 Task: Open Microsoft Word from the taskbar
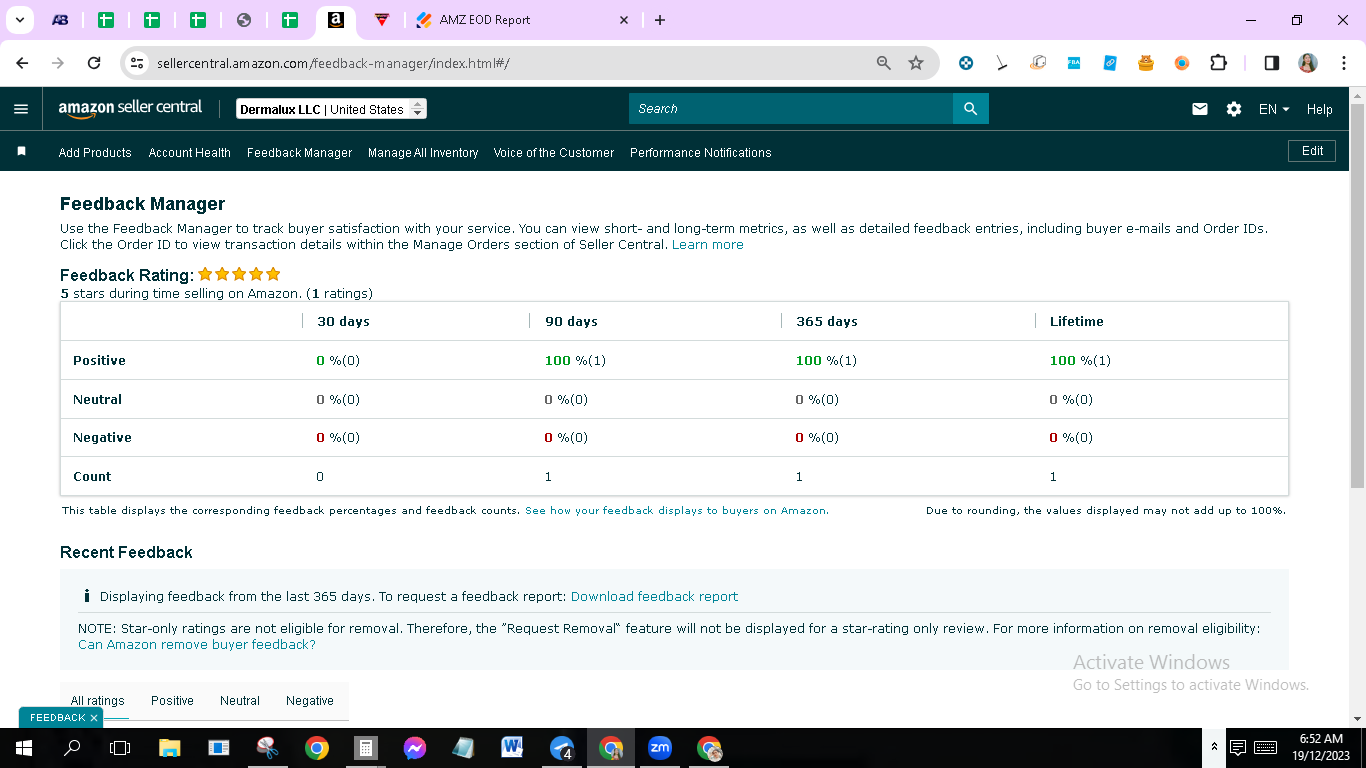(x=513, y=748)
